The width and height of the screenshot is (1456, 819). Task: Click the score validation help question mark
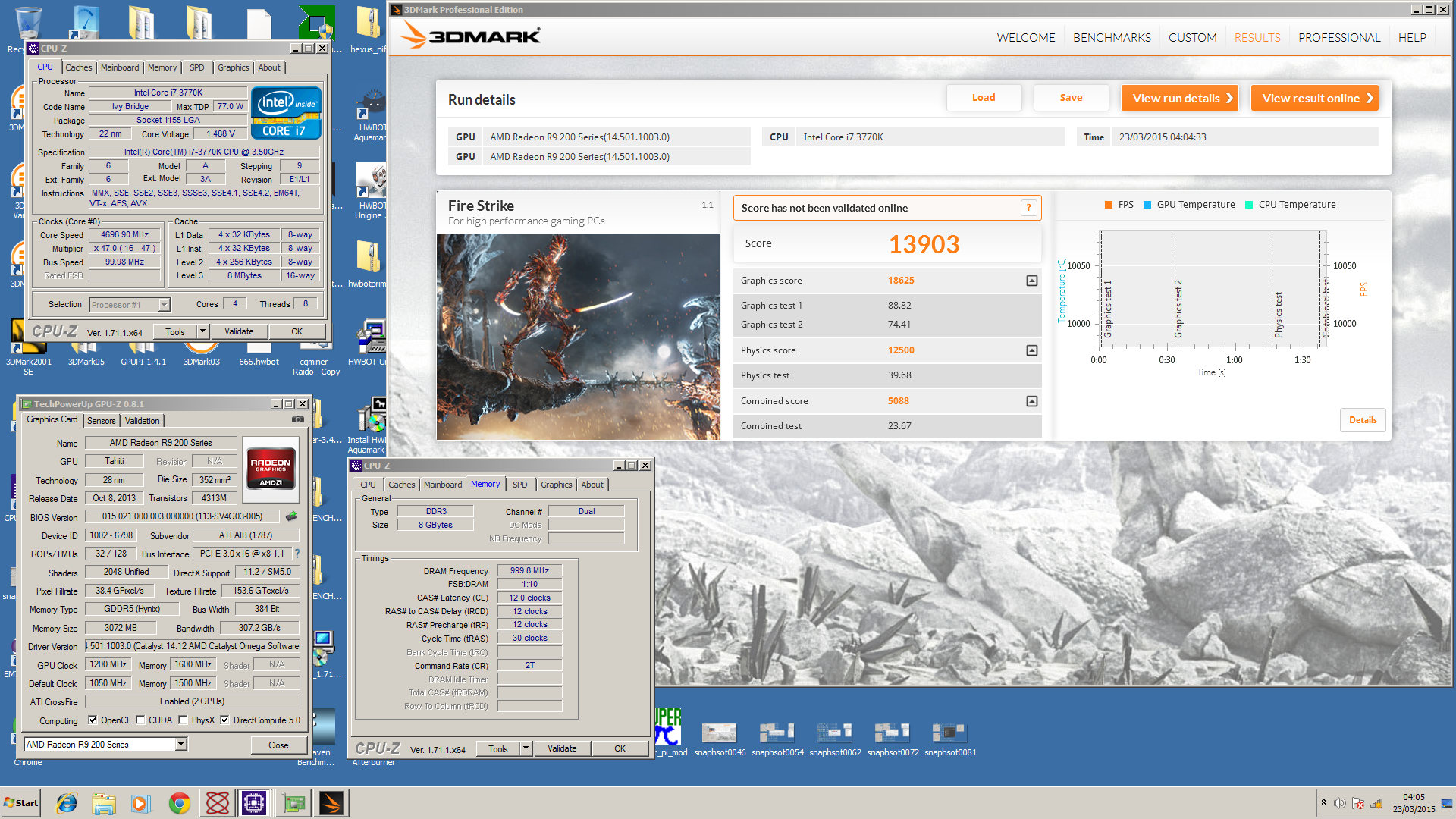coord(1028,208)
